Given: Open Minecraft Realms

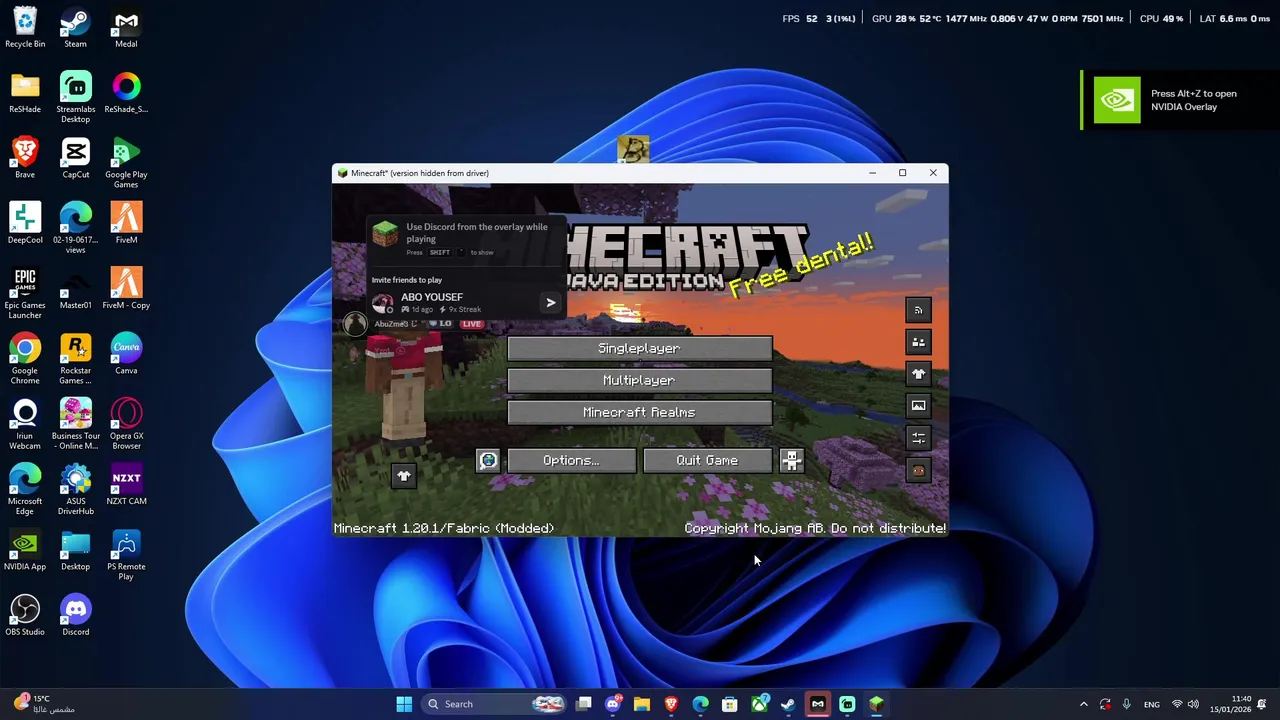Looking at the screenshot, I should pyautogui.click(x=639, y=412).
